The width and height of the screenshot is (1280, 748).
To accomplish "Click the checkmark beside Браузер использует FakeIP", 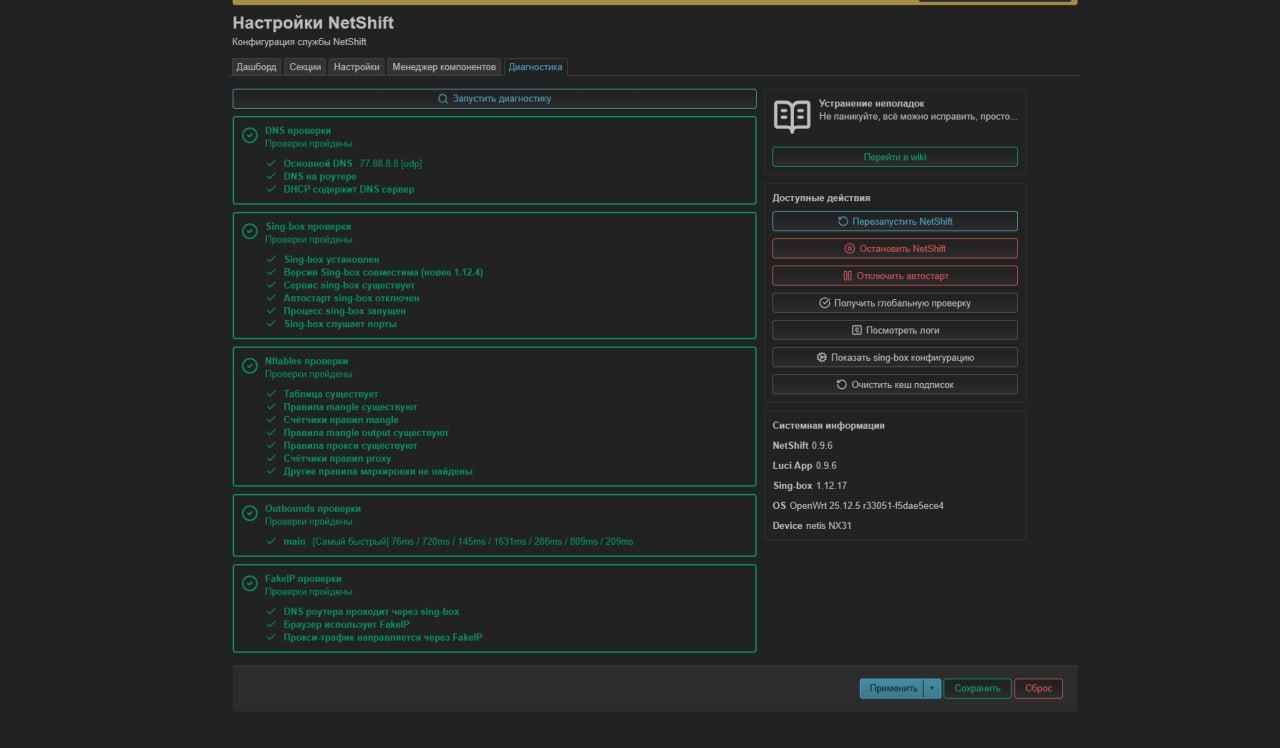I will pos(271,624).
